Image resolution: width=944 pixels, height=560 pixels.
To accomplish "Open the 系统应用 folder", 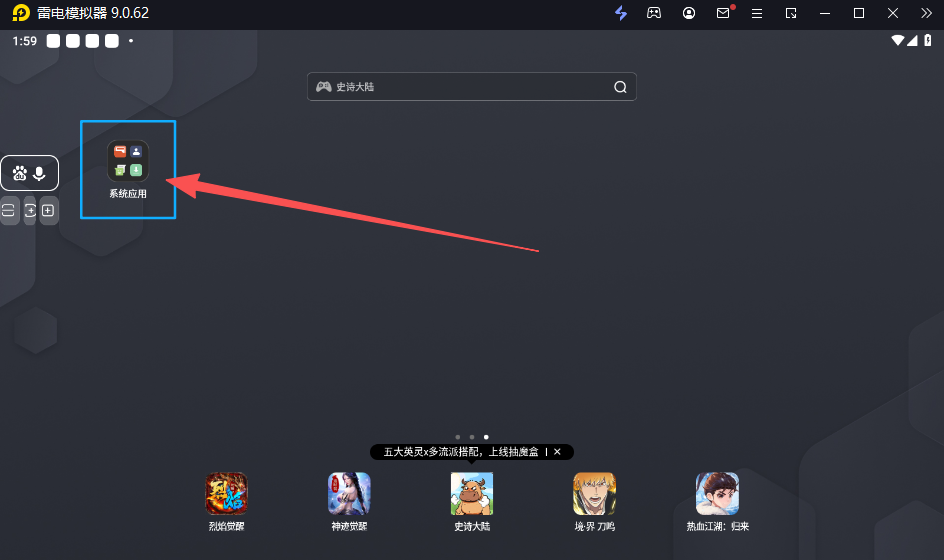I will coord(128,162).
